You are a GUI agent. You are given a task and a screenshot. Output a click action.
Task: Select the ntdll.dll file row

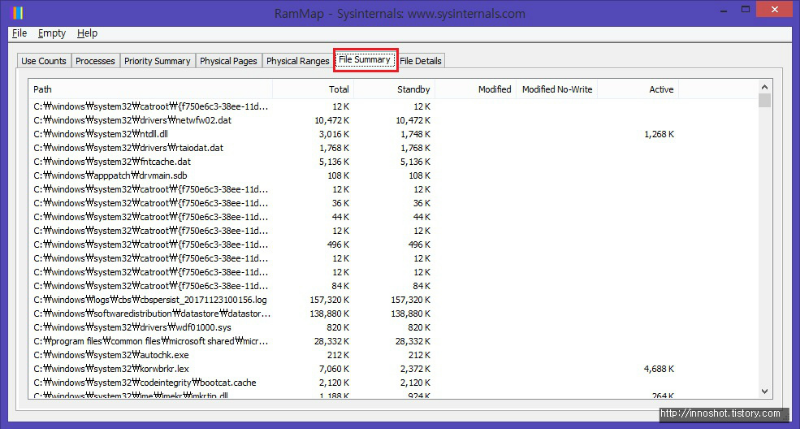pos(393,134)
